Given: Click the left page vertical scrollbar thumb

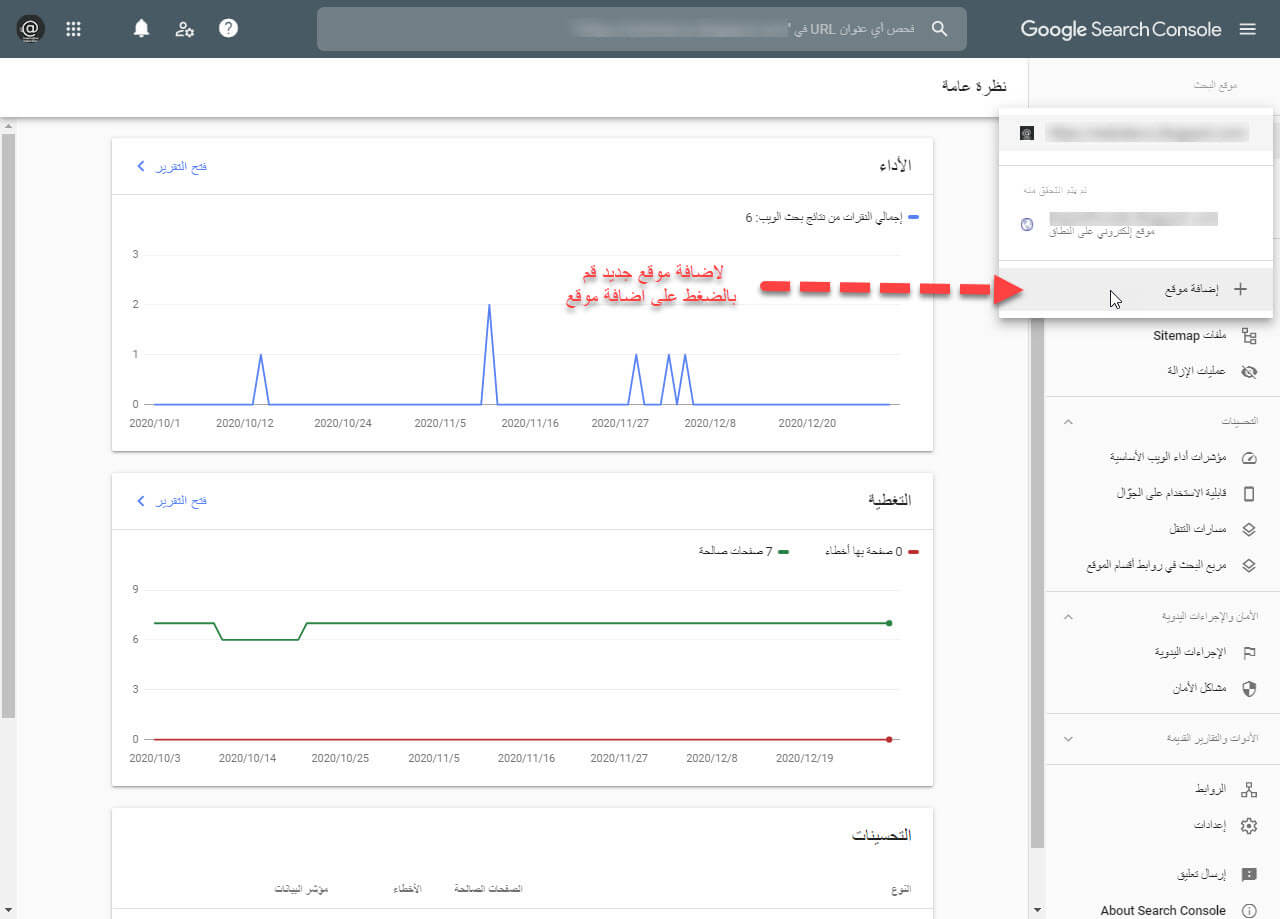Looking at the screenshot, I should pos(8,425).
